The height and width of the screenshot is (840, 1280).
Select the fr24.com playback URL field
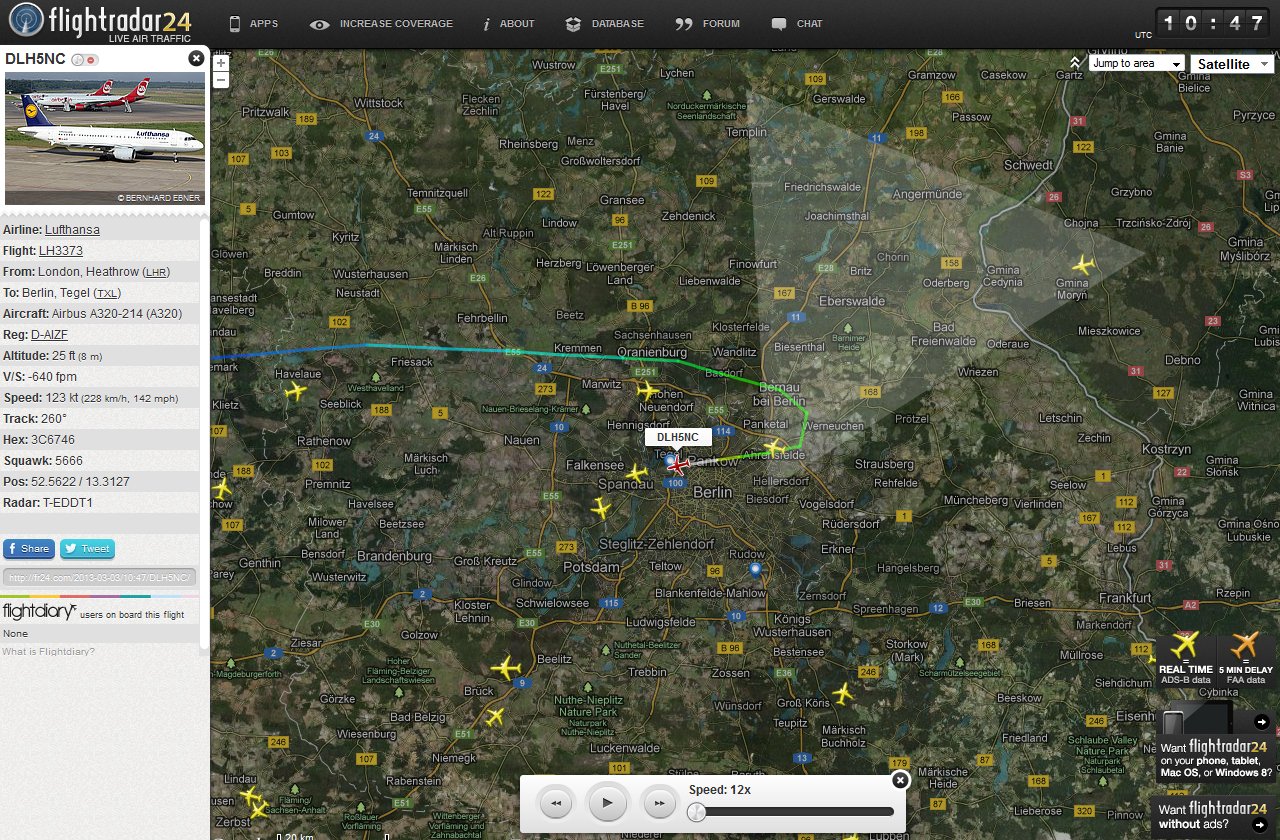pyautogui.click(x=99, y=577)
